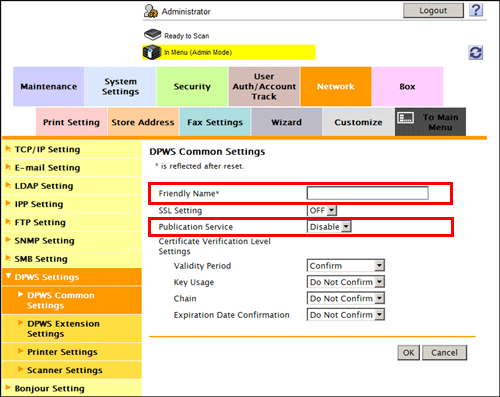Collapse the DPWS Settings arrow icon

coord(9,276)
